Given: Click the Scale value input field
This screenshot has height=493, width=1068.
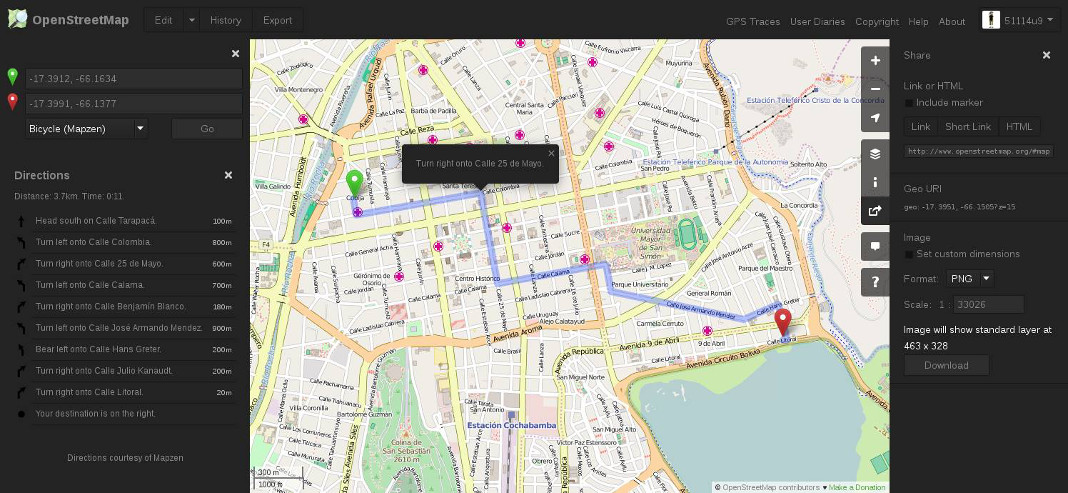Looking at the screenshot, I should click(x=988, y=304).
